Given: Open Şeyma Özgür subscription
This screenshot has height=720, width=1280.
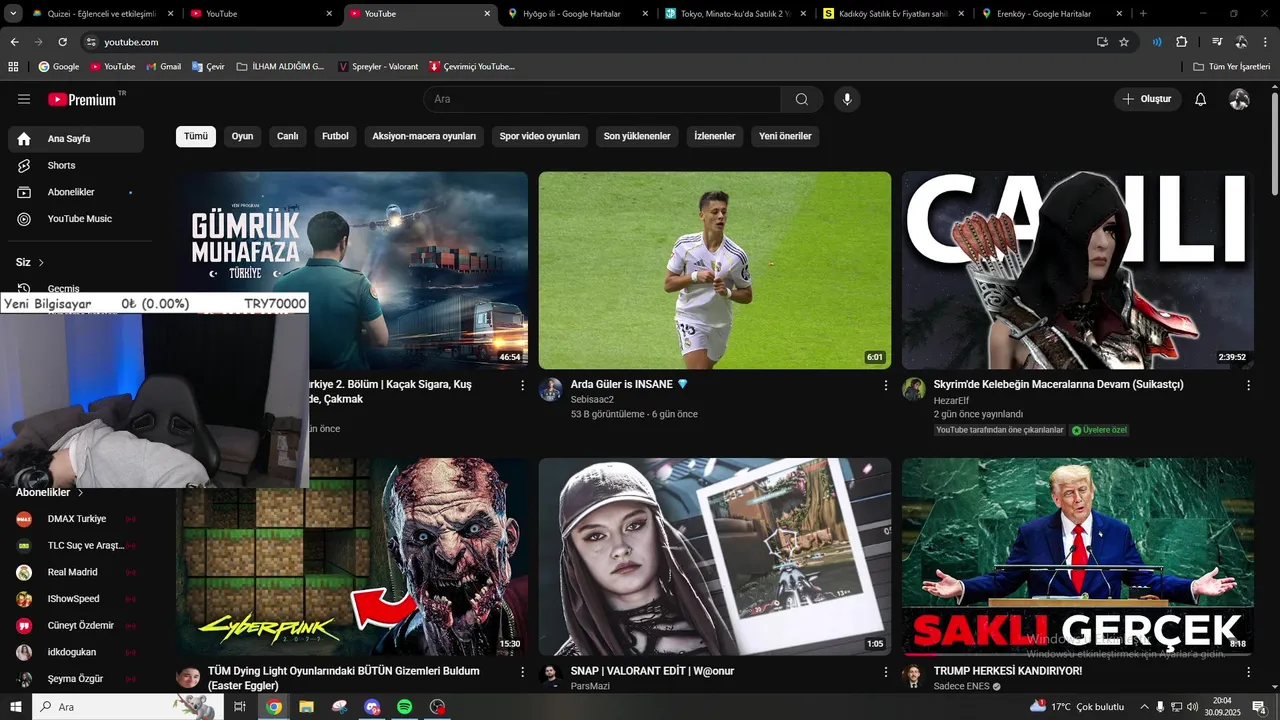Looking at the screenshot, I should (76, 679).
